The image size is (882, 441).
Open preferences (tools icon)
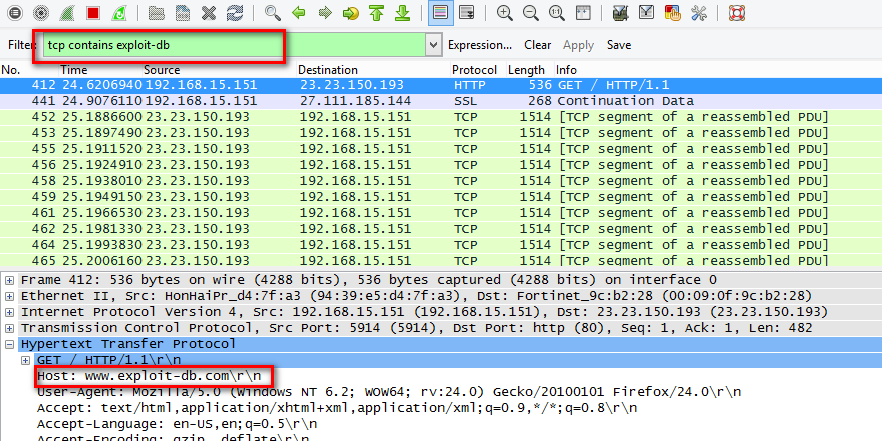pyautogui.click(x=699, y=12)
